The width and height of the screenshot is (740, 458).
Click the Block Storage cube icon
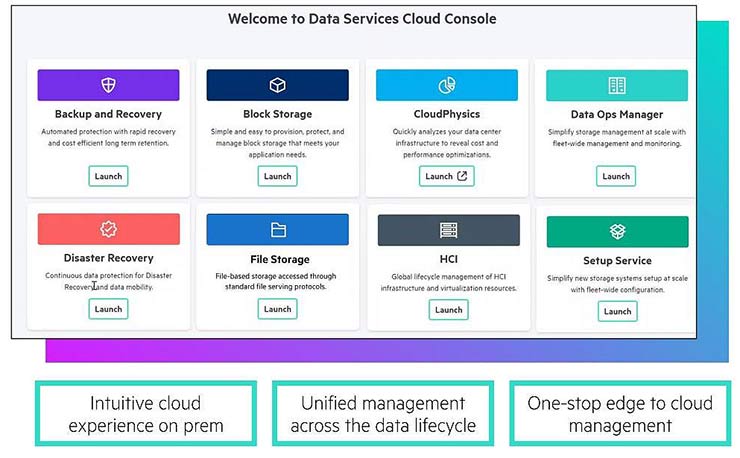click(278, 85)
